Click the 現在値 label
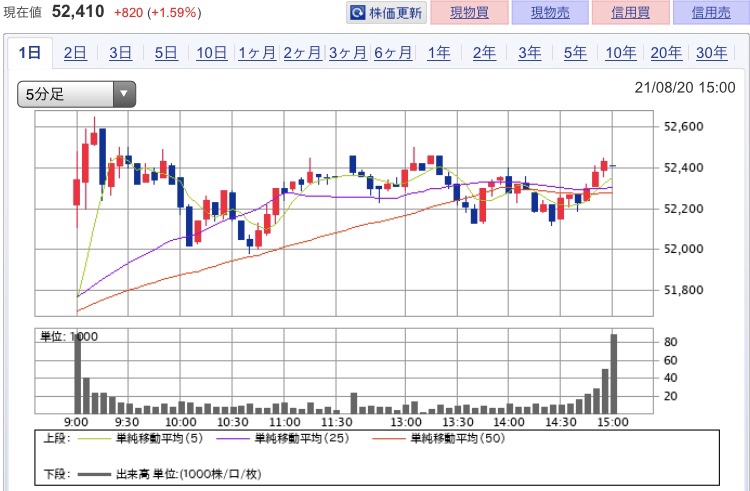750x491 pixels. [x=22, y=12]
